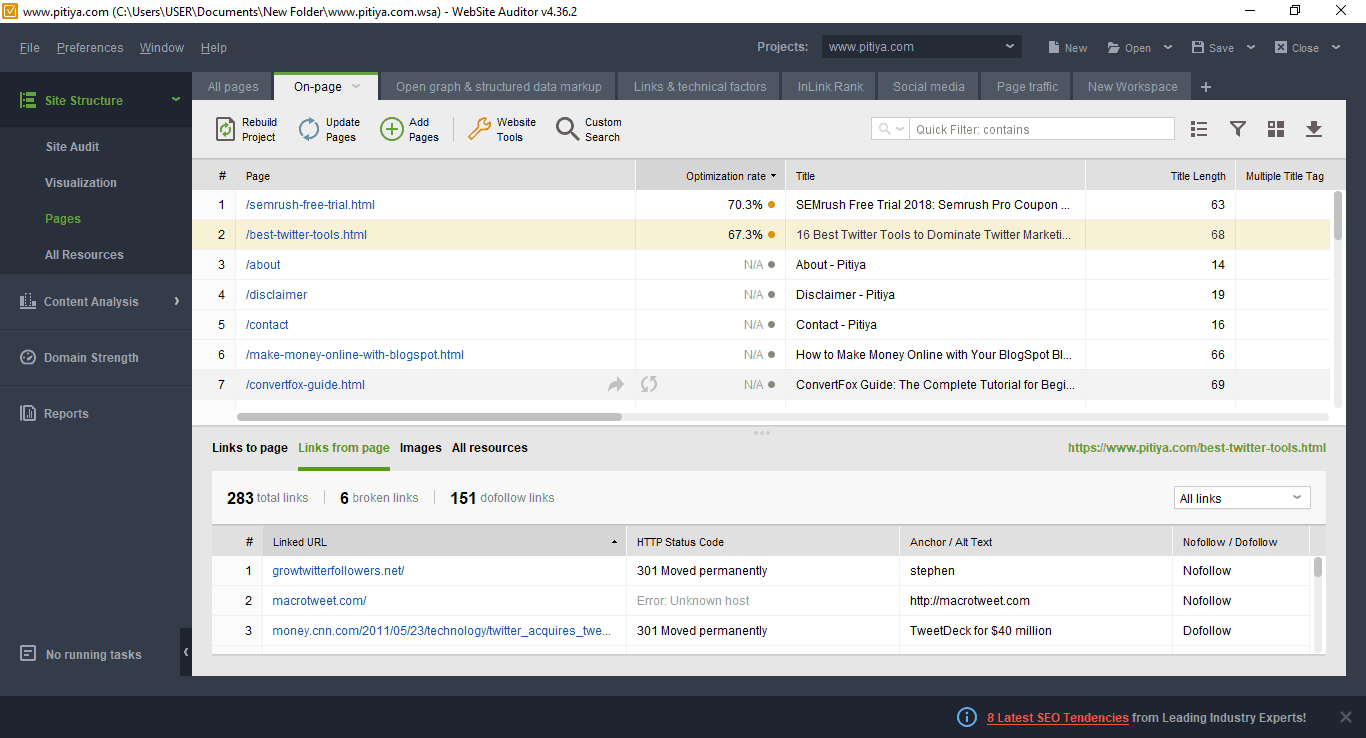This screenshot has width=1366, height=738.
Task: Select the Images tab
Action: pyautogui.click(x=421, y=448)
